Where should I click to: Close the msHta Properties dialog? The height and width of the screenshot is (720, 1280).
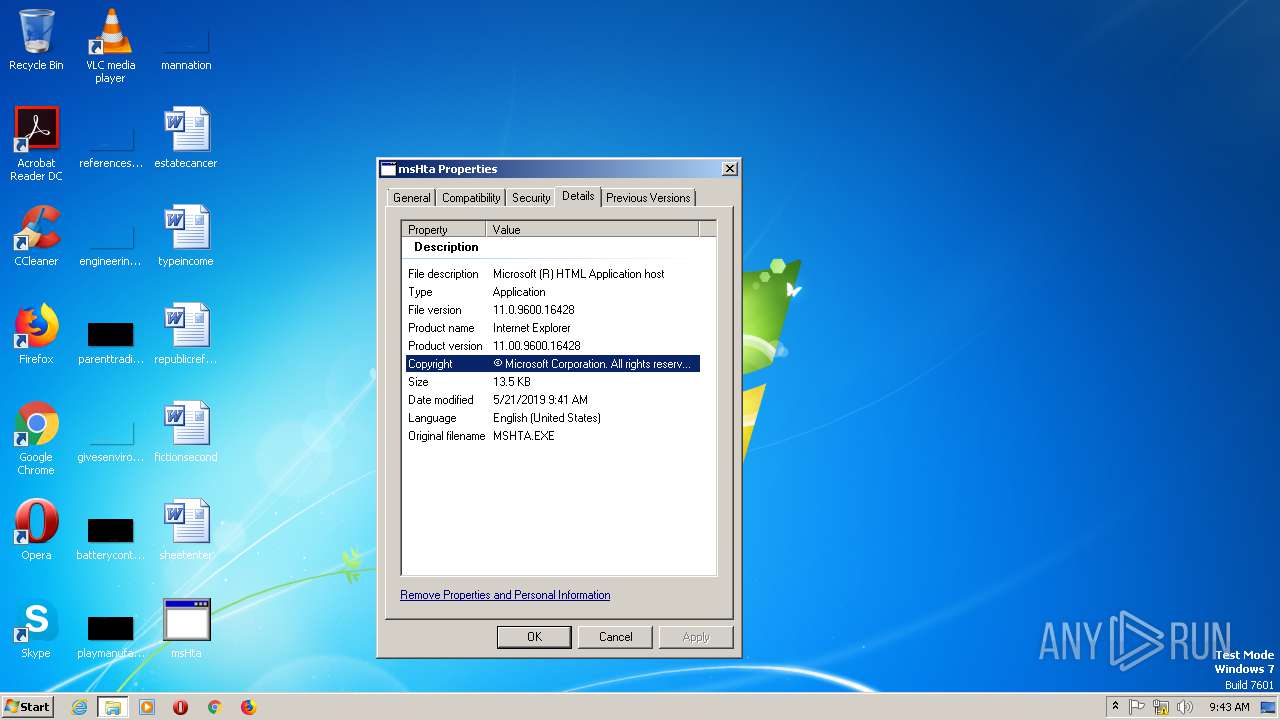click(730, 169)
